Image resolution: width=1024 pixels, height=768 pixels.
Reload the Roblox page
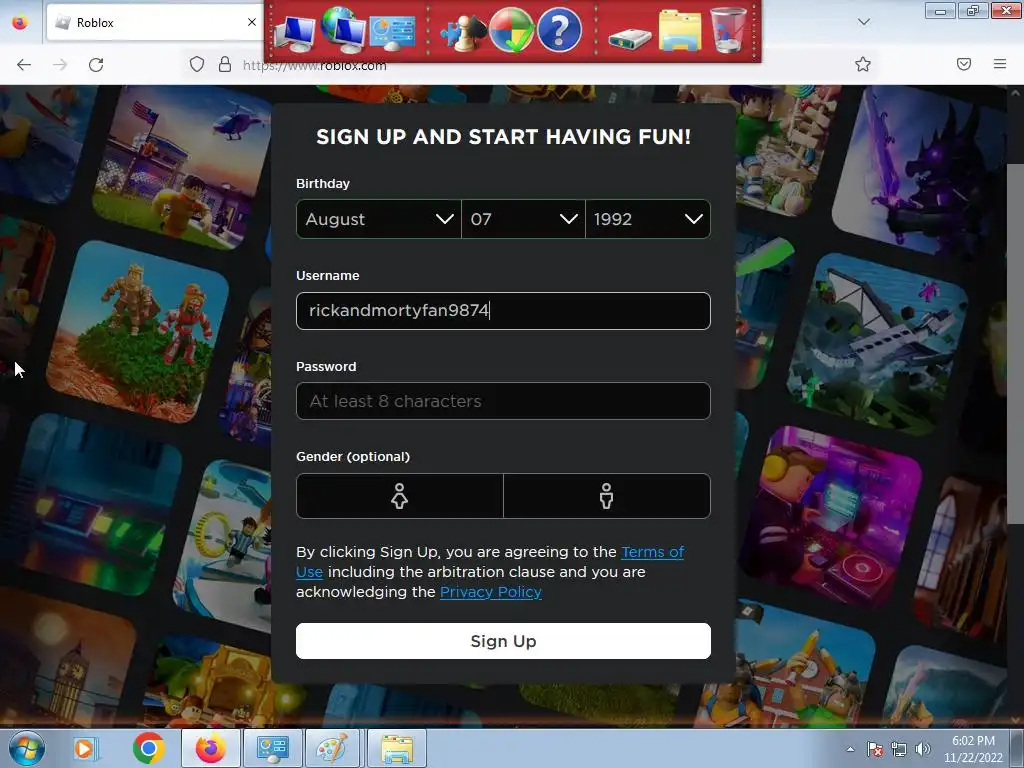coord(96,65)
